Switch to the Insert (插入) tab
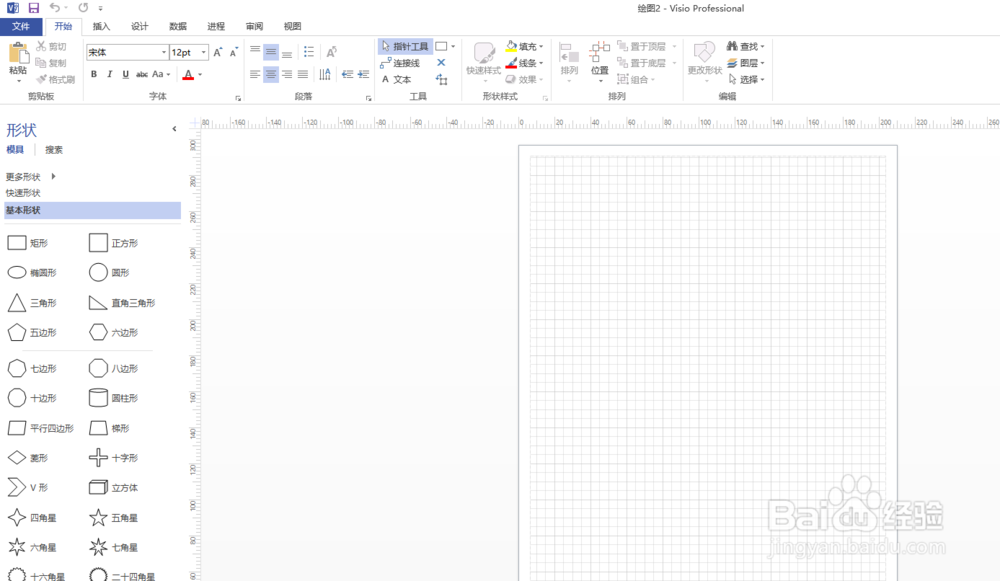1000x581 pixels. 101,26
